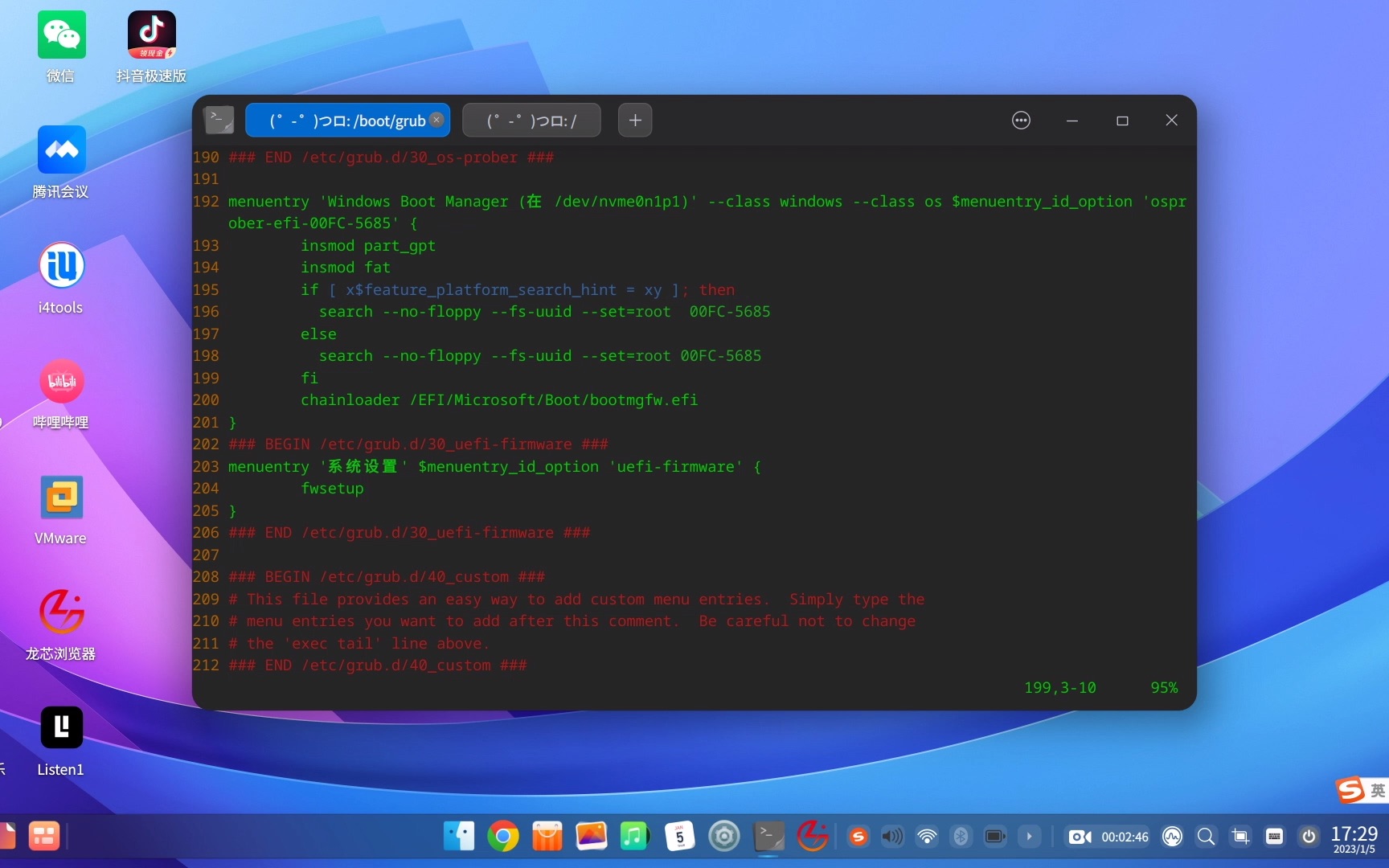Launch i4tools from the desktop

[x=61, y=266]
